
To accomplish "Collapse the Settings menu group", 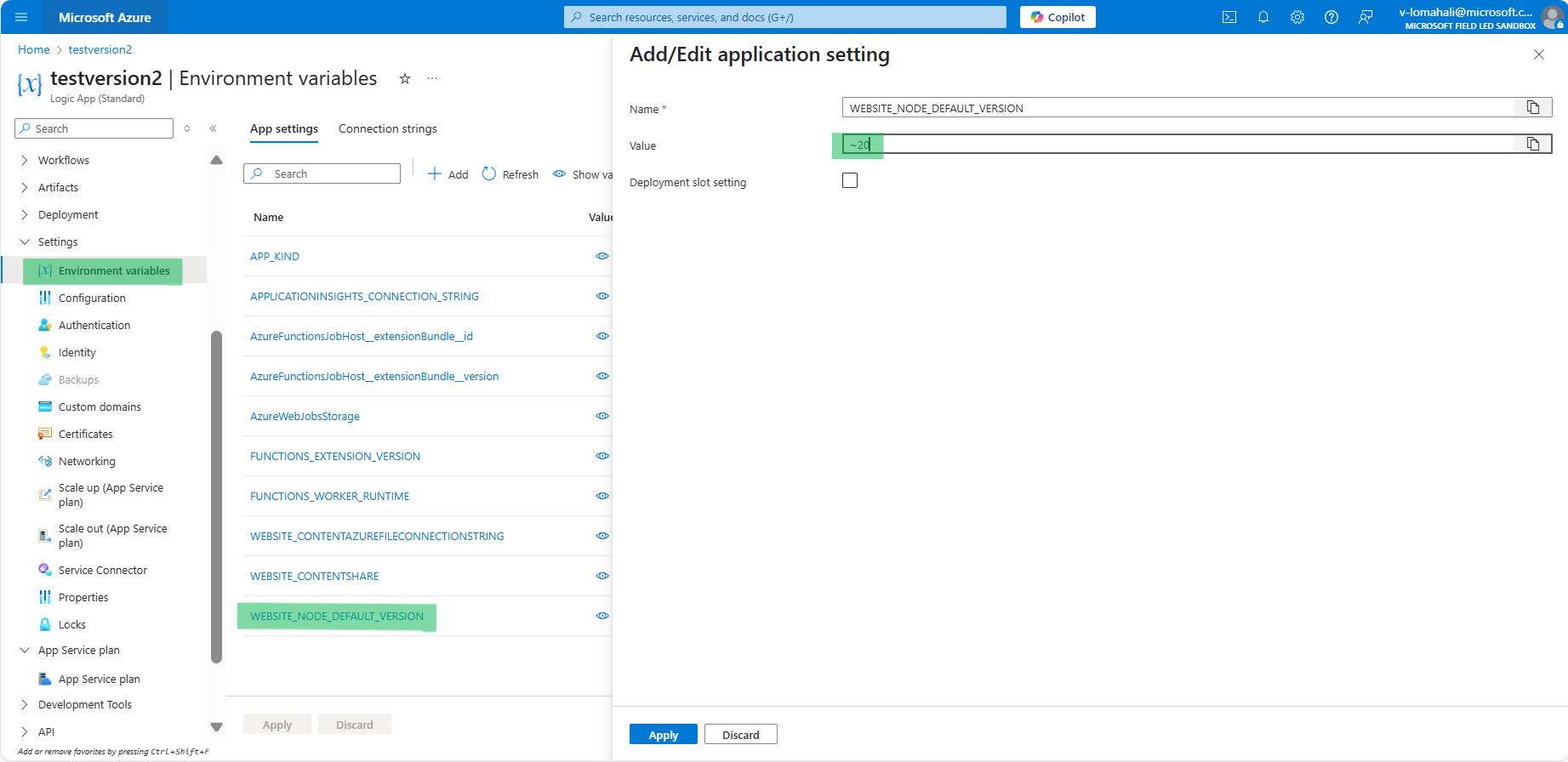I will point(25,242).
